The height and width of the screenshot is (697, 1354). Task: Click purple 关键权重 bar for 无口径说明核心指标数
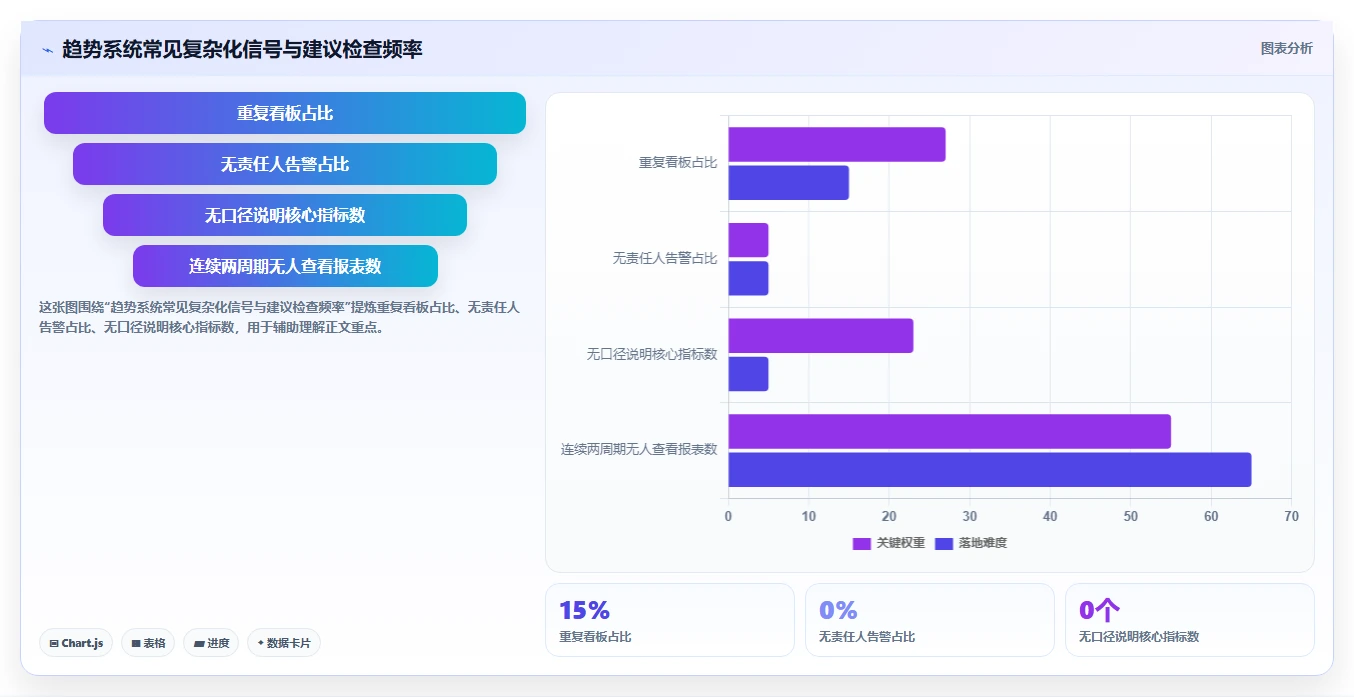coord(820,335)
